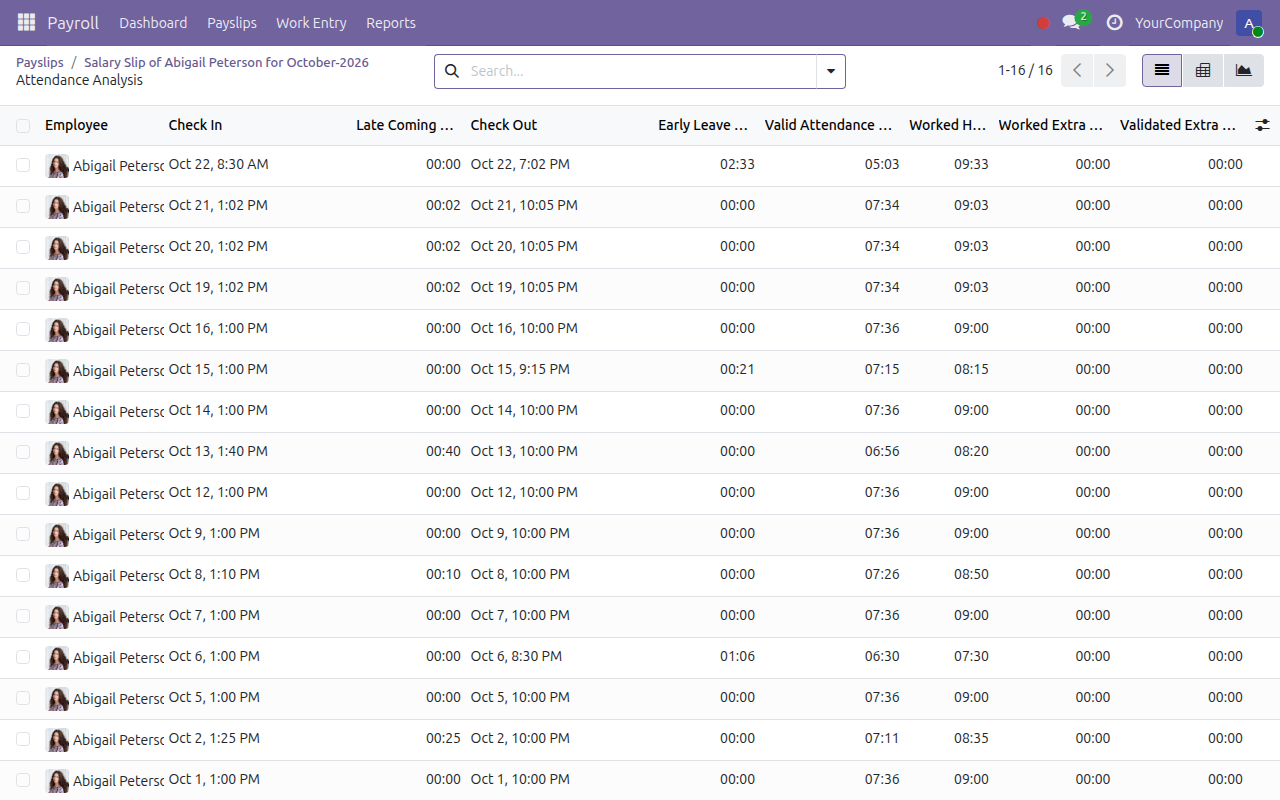
Task: Go back to the Payslips breadcrumb
Action: tap(40, 62)
